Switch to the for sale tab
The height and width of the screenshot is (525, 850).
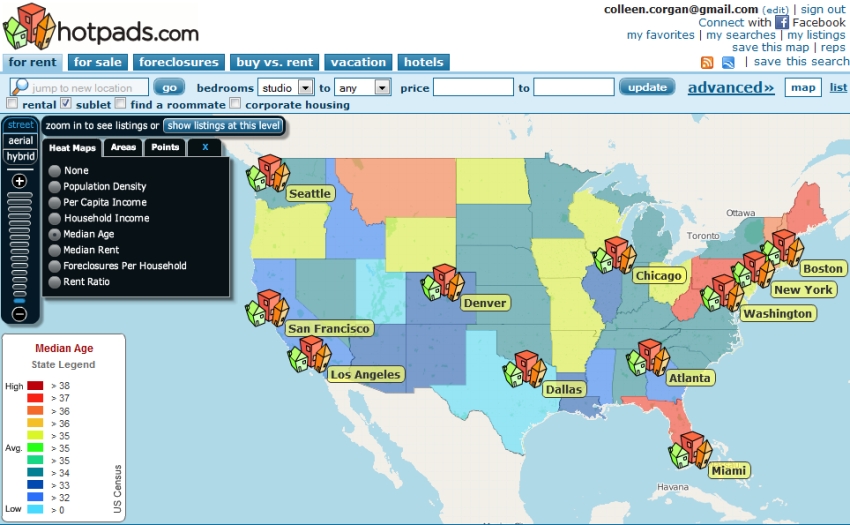coord(98,62)
